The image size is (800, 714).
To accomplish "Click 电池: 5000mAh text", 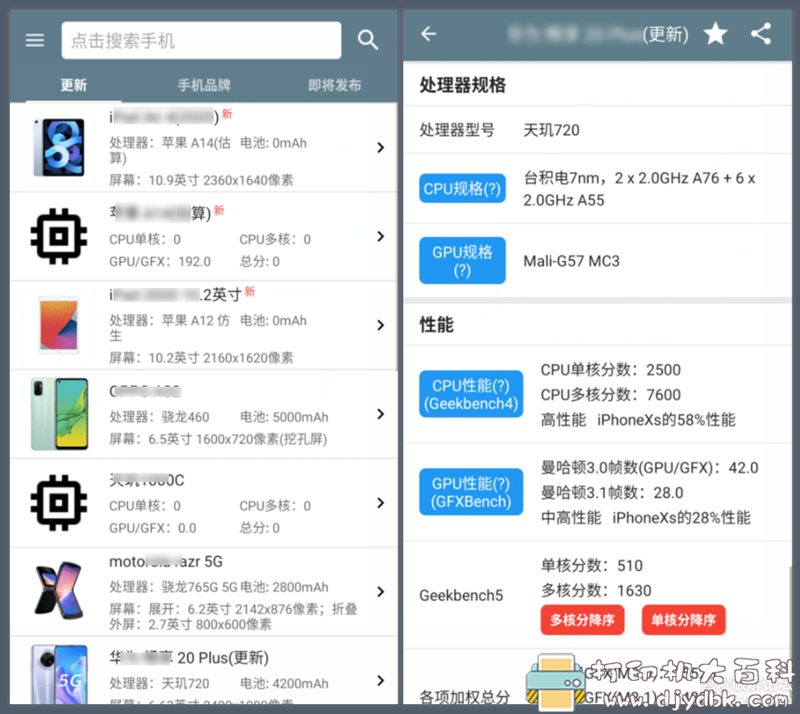I will pyautogui.click(x=284, y=417).
